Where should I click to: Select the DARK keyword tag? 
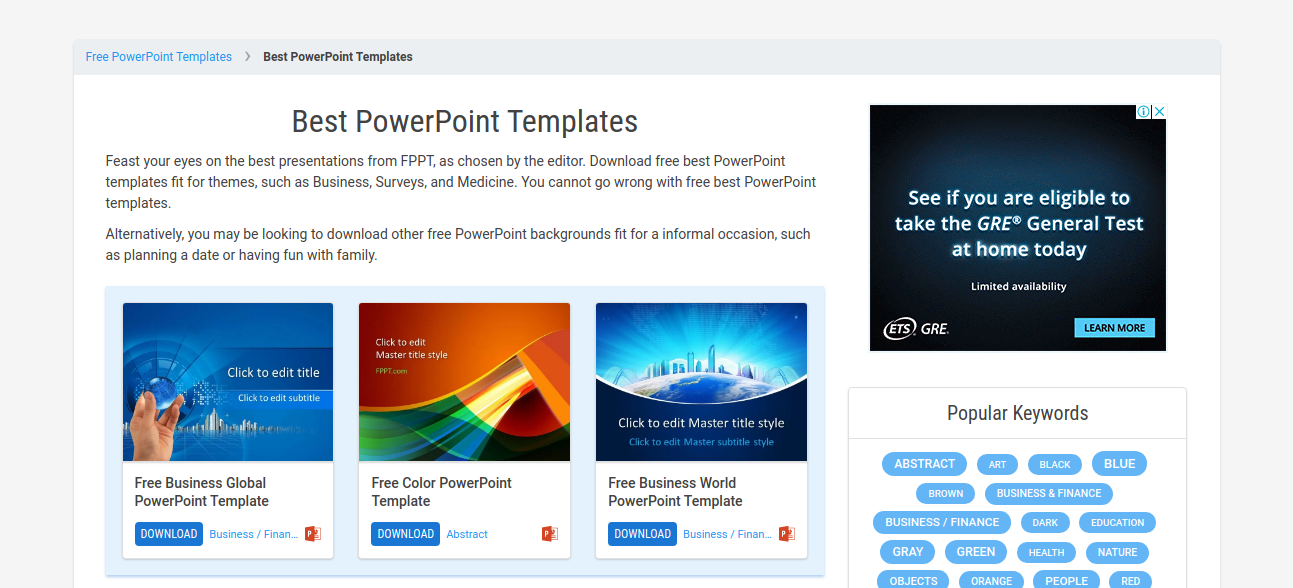click(x=1045, y=522)
